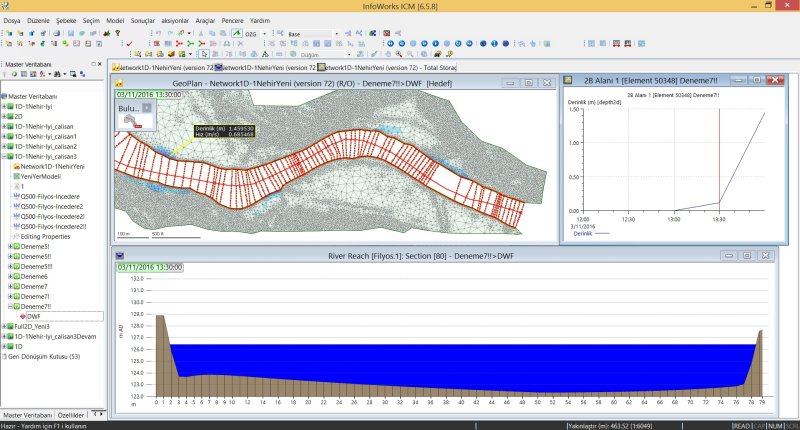Screen dimensions: 800x430
Task: Select the arrow pointer selection tool
Action: [203, 54]
